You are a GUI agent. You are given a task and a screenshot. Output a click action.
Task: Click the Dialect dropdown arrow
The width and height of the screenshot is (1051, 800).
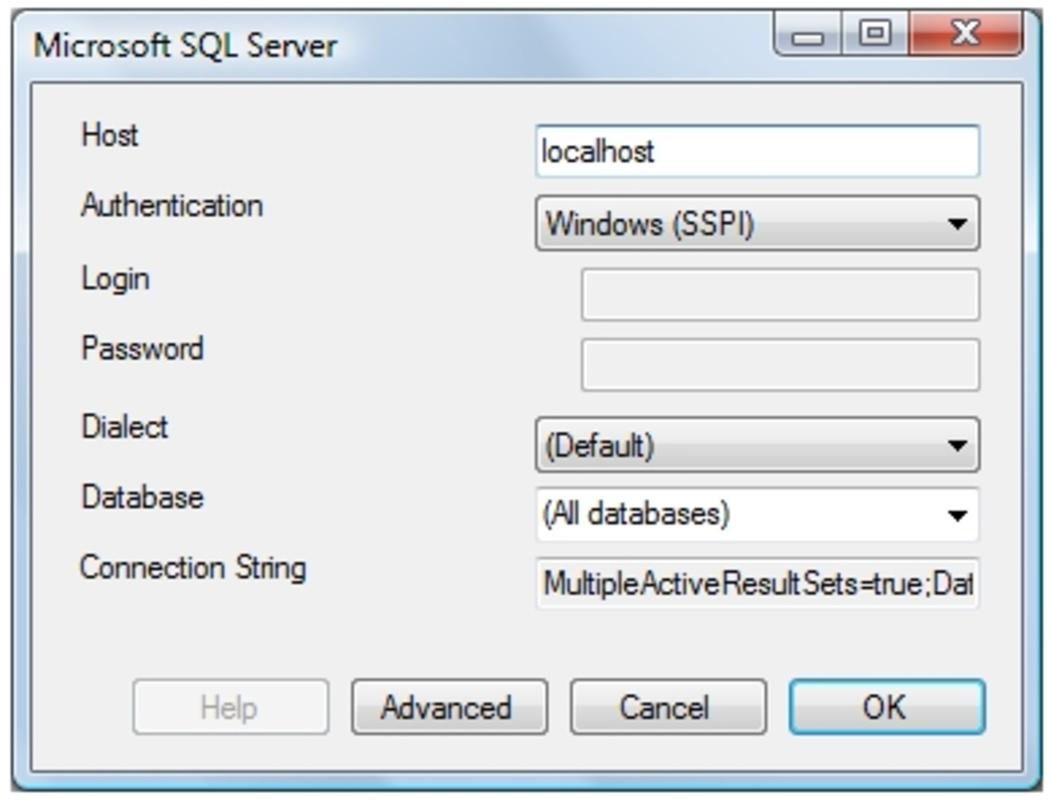[957, 444]
